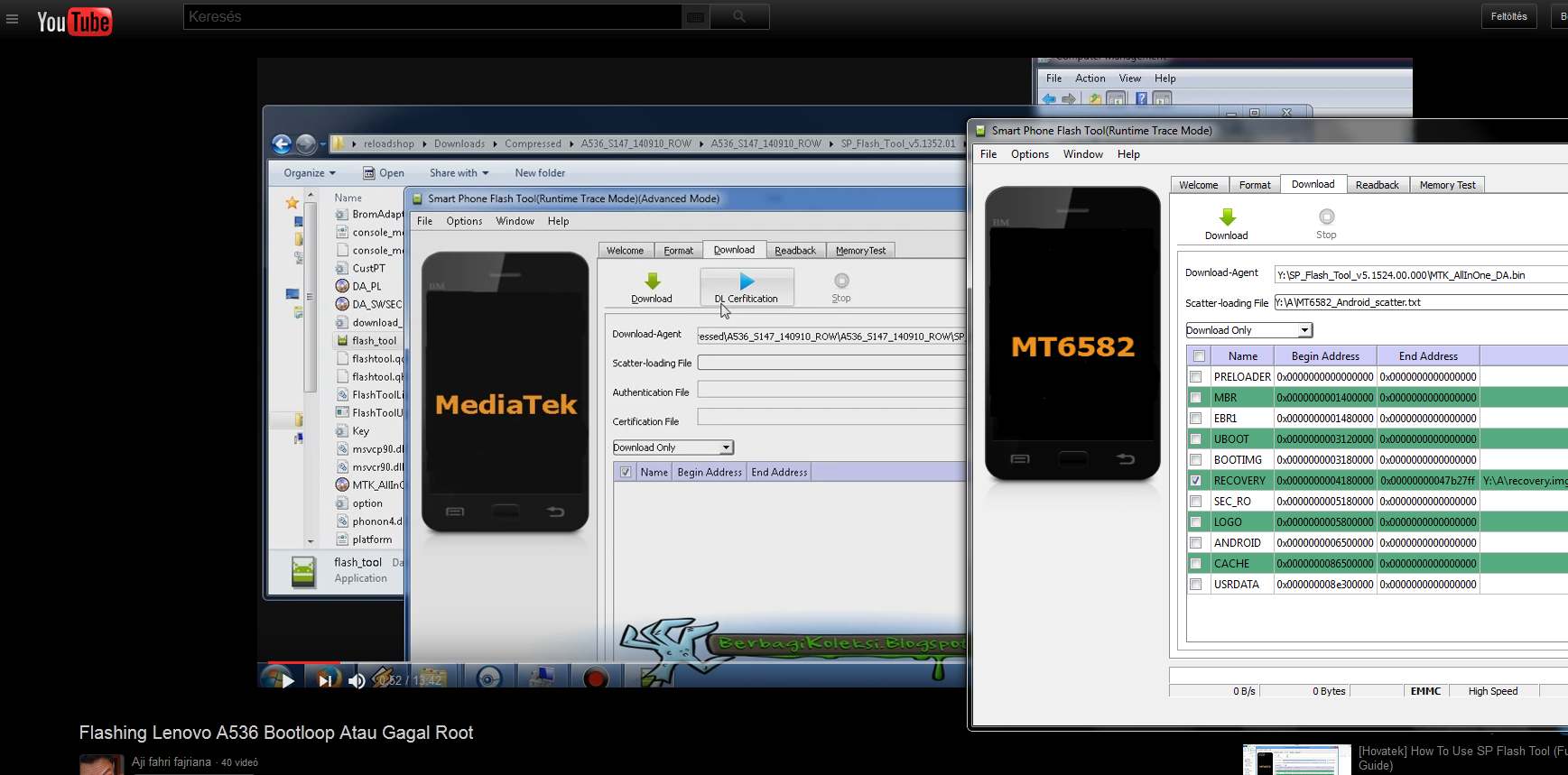1568x775 pixels.
Task: Select the BromAdapt file icon
Action: pos(342,214)
